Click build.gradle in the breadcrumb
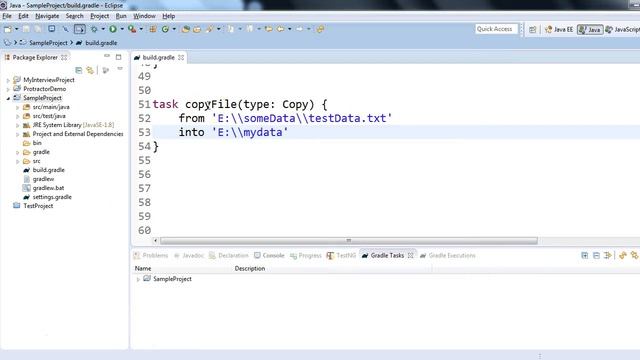The width and height of the screenshot is (640, 360). (101, 43)
